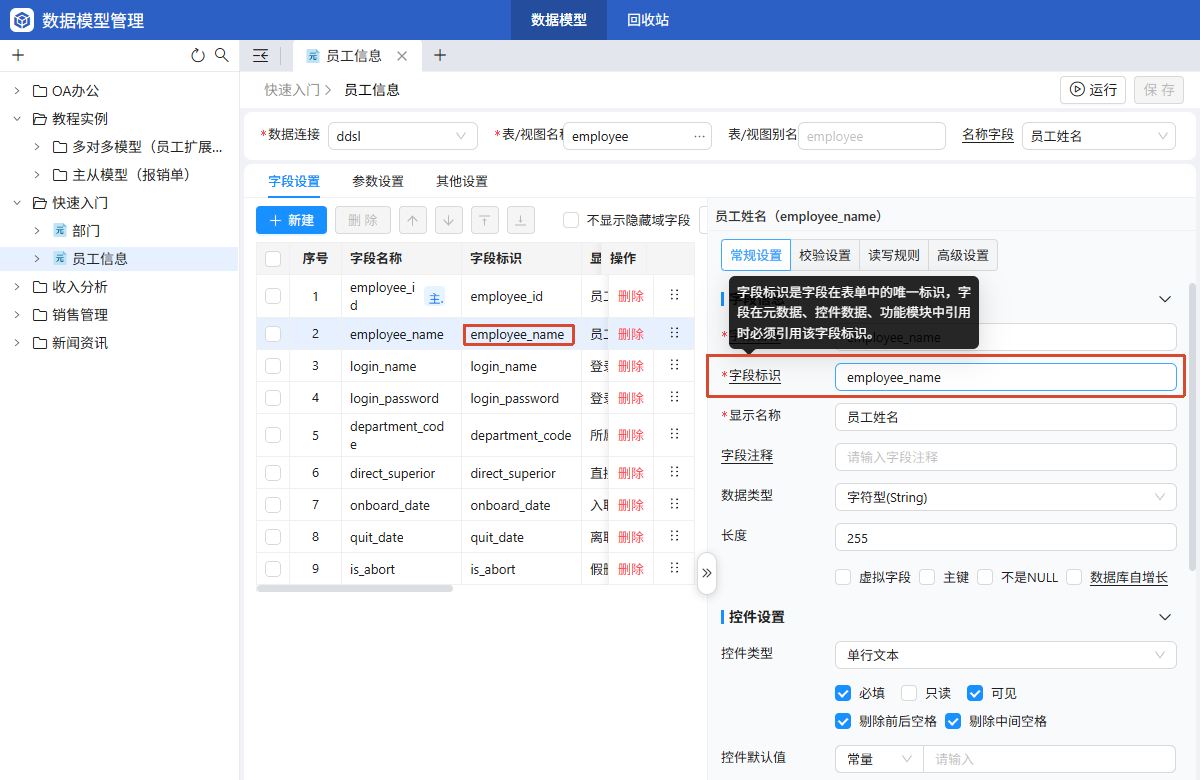This screenshot has width=1200, height=780.
Task: Open the 校验设置 tab
Action: [825, 255]
